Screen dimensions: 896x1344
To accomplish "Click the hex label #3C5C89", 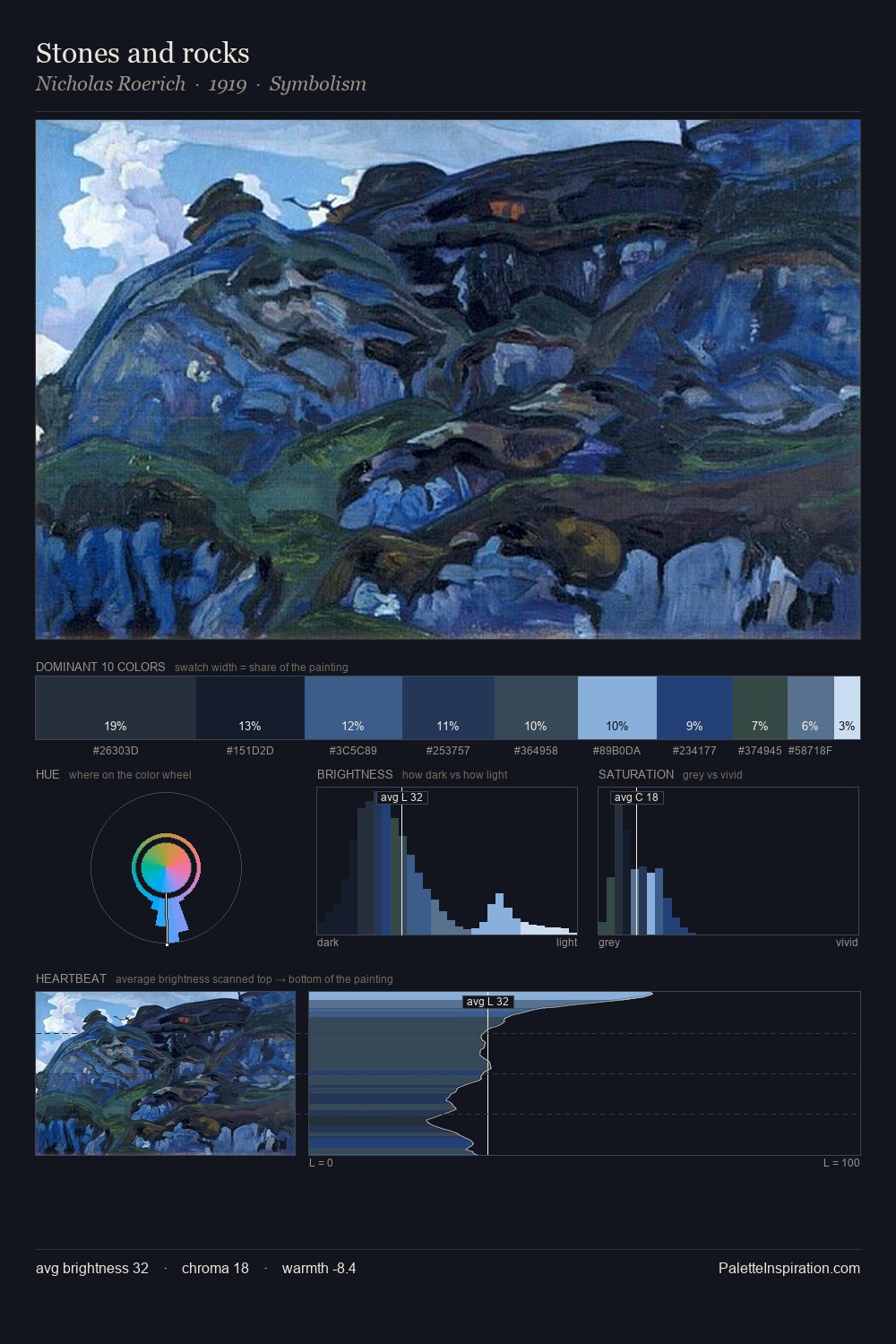I will pyautogui.click(x=353, y=751).
